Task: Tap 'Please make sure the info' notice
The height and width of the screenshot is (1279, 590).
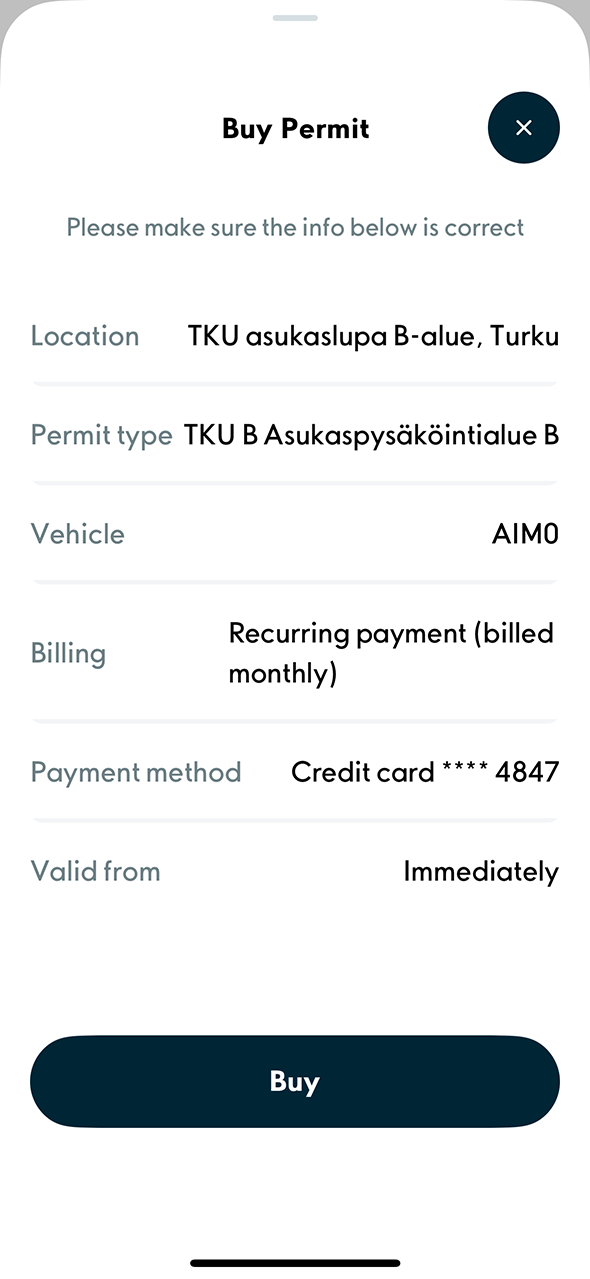Action: pyautogui.click(x=295, y=228)
